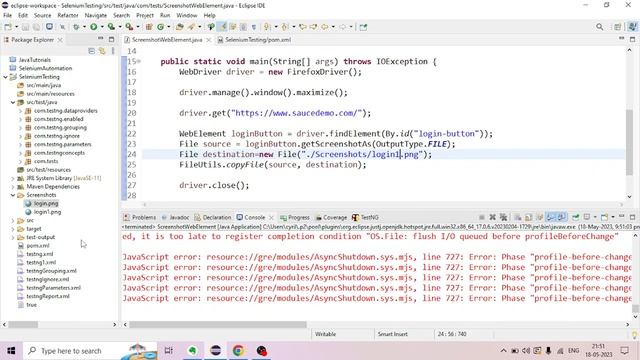This screenshot has width=640, height=360.
Task: Collapse the src/test/java folder
Action: pyautogui.click(x=13, y=102)
